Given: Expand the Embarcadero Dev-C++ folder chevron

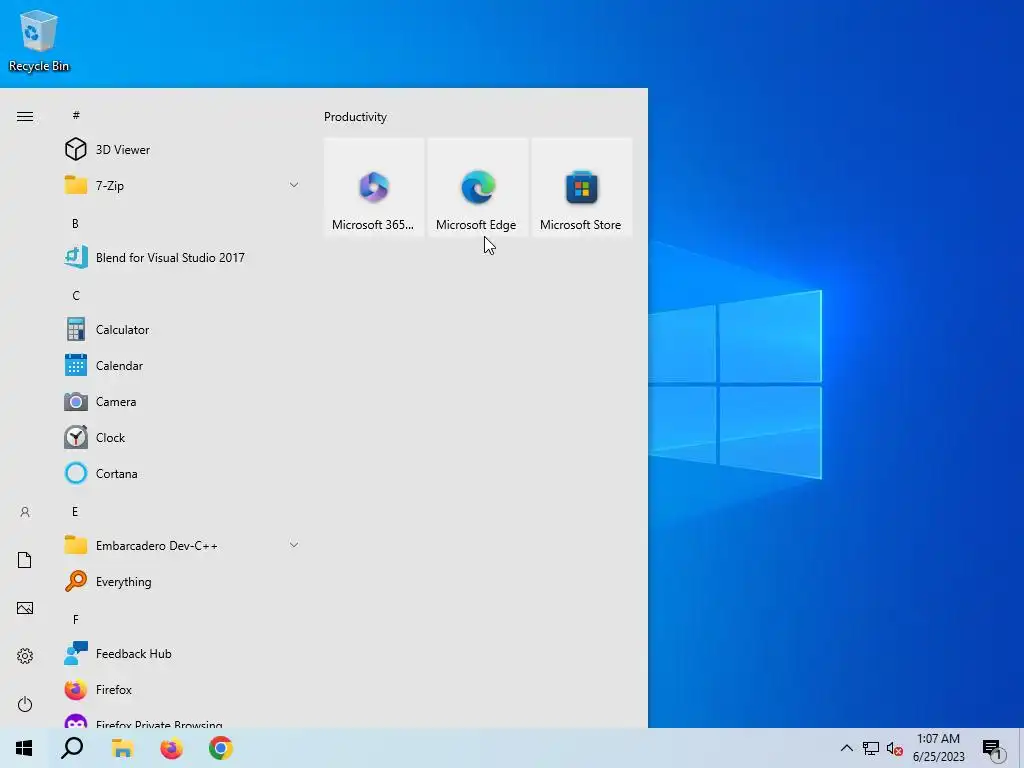Looking at the screenshot, I should coord(294,545).
